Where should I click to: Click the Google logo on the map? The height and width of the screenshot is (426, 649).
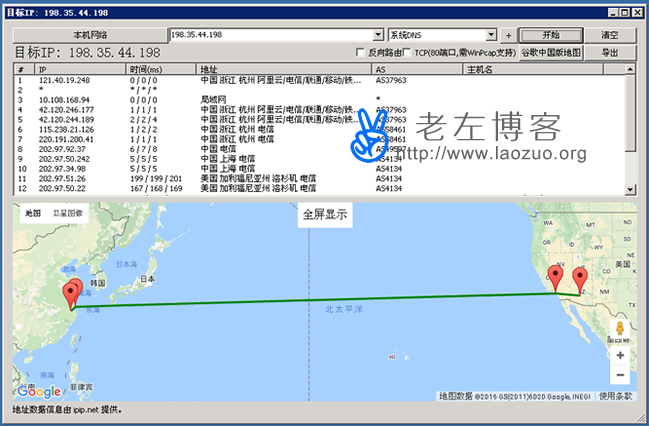pos(38,391)
